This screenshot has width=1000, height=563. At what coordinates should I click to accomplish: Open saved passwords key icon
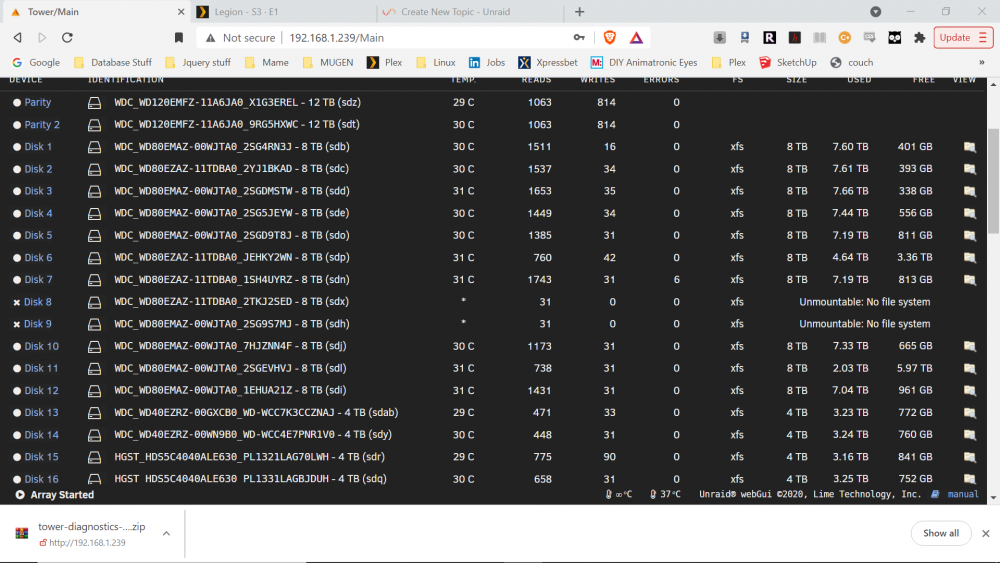pyautogui.click(x=578, y=38)
